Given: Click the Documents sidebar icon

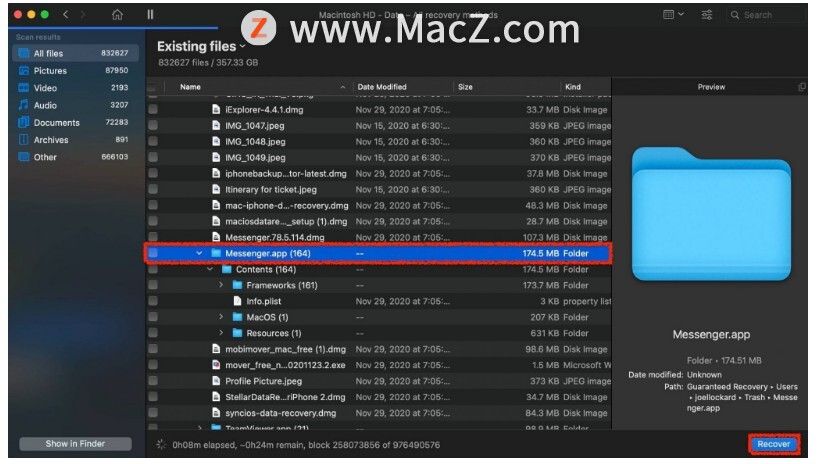Looking at the screenshot, I should [x=23, y=122].
